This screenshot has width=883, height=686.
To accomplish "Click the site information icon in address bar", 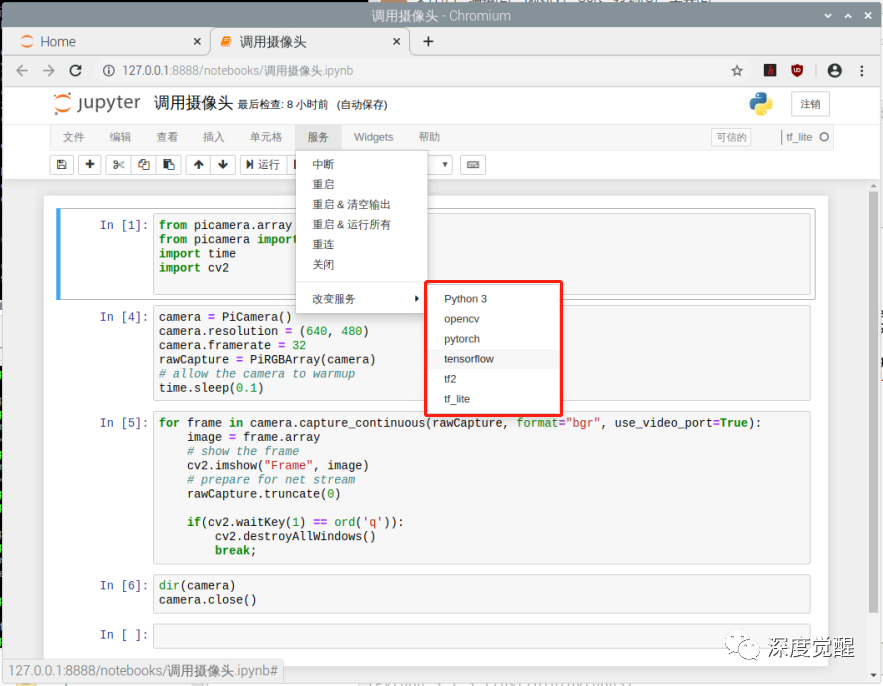I will coord(109,70).
